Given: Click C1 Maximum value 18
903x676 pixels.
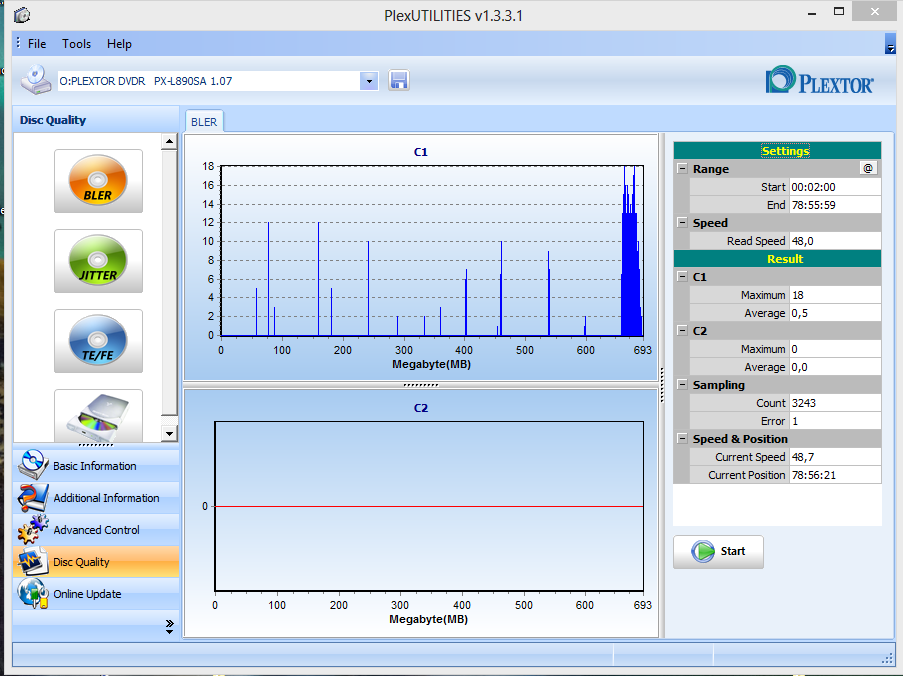Looking at the screenshot, I should (x=835, y=295).
